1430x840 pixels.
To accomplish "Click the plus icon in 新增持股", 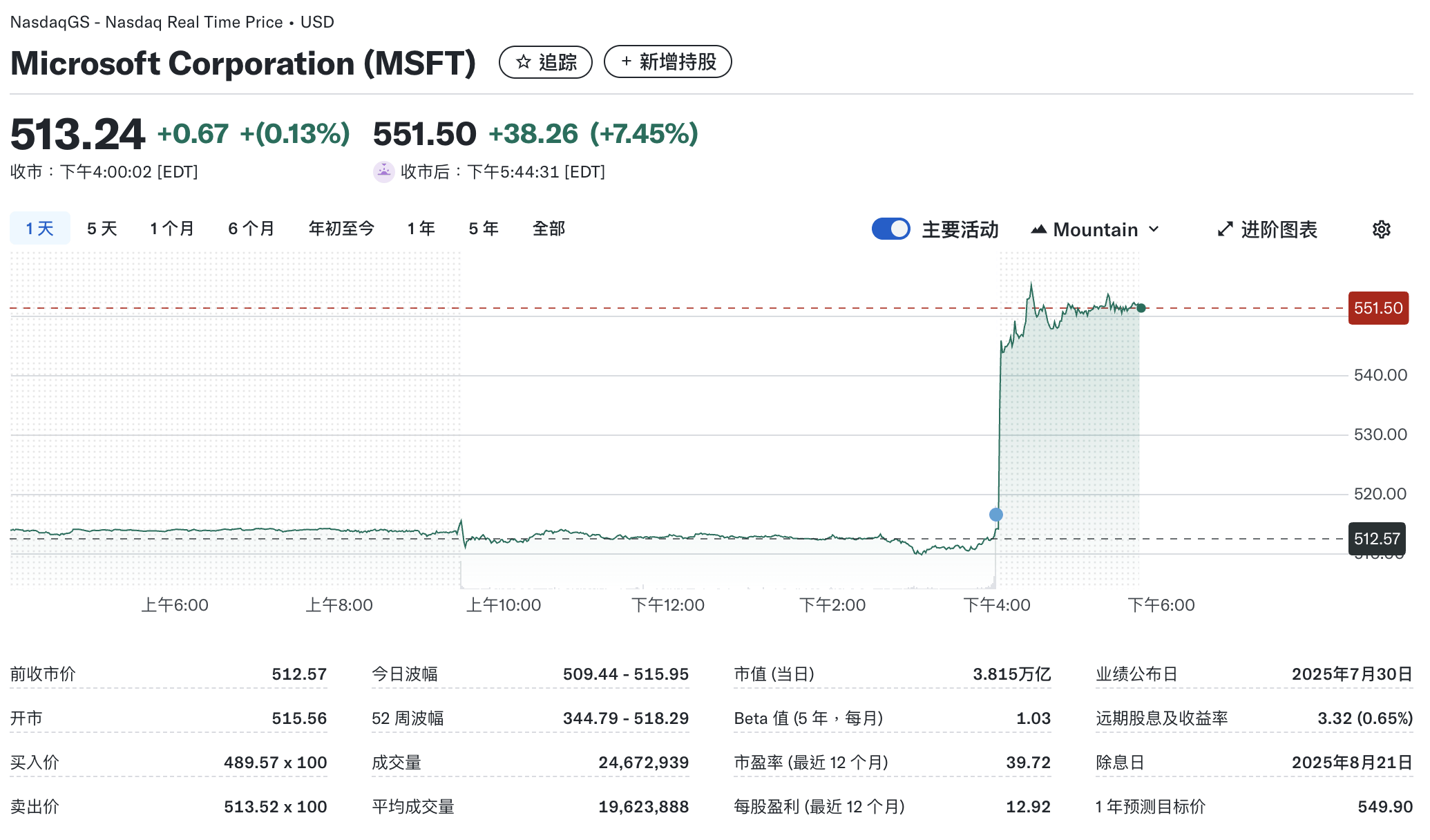I will click(x=625, y=61).
